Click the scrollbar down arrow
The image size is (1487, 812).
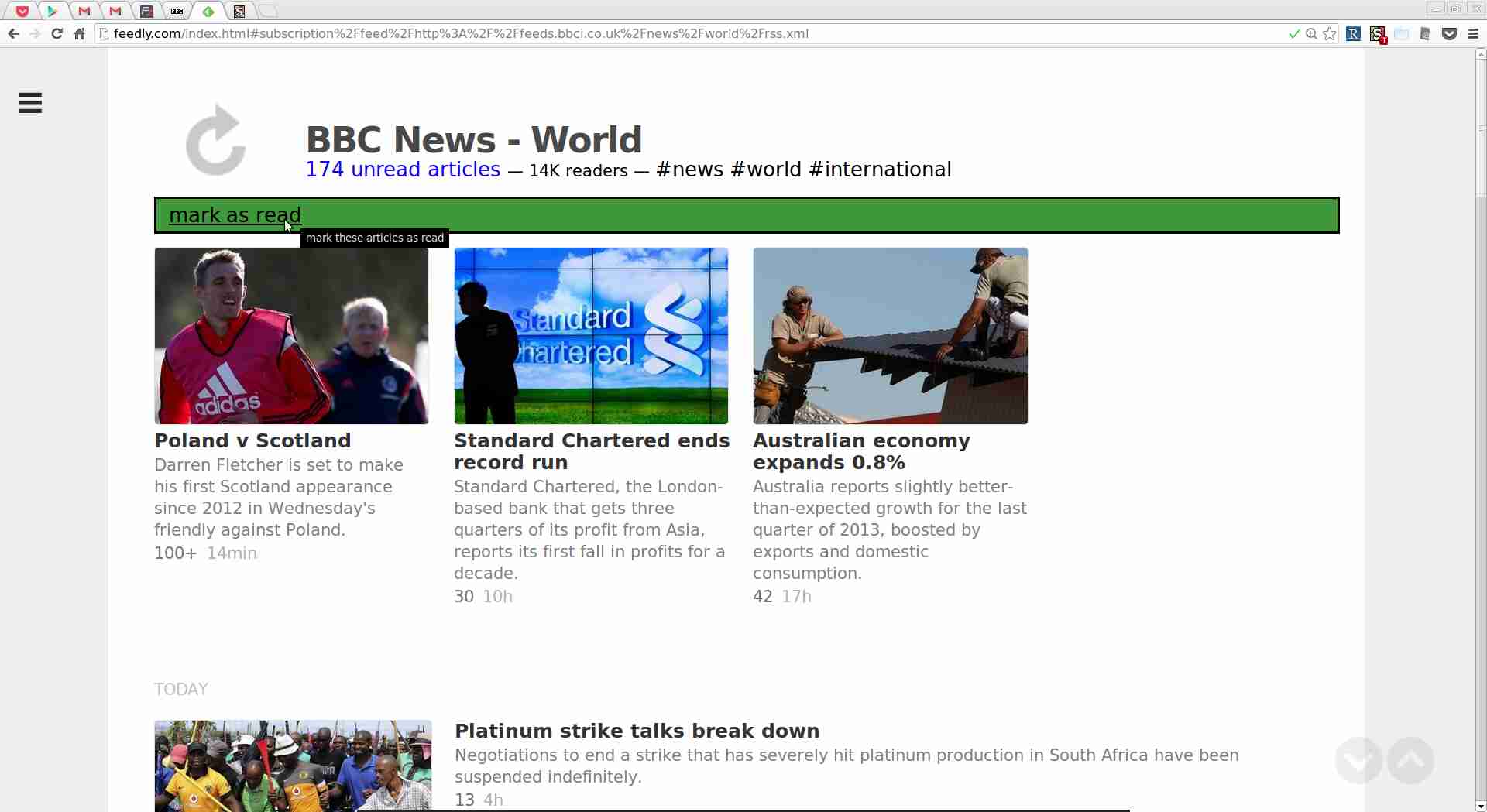pyautogui.click(x=1482, y=806)
